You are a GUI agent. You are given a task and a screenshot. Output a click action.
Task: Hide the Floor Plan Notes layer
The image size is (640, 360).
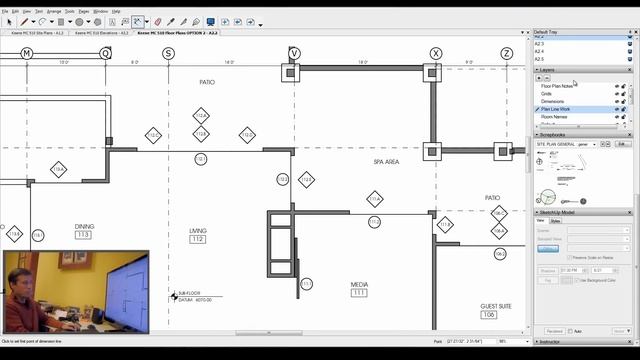click(617, 86)
